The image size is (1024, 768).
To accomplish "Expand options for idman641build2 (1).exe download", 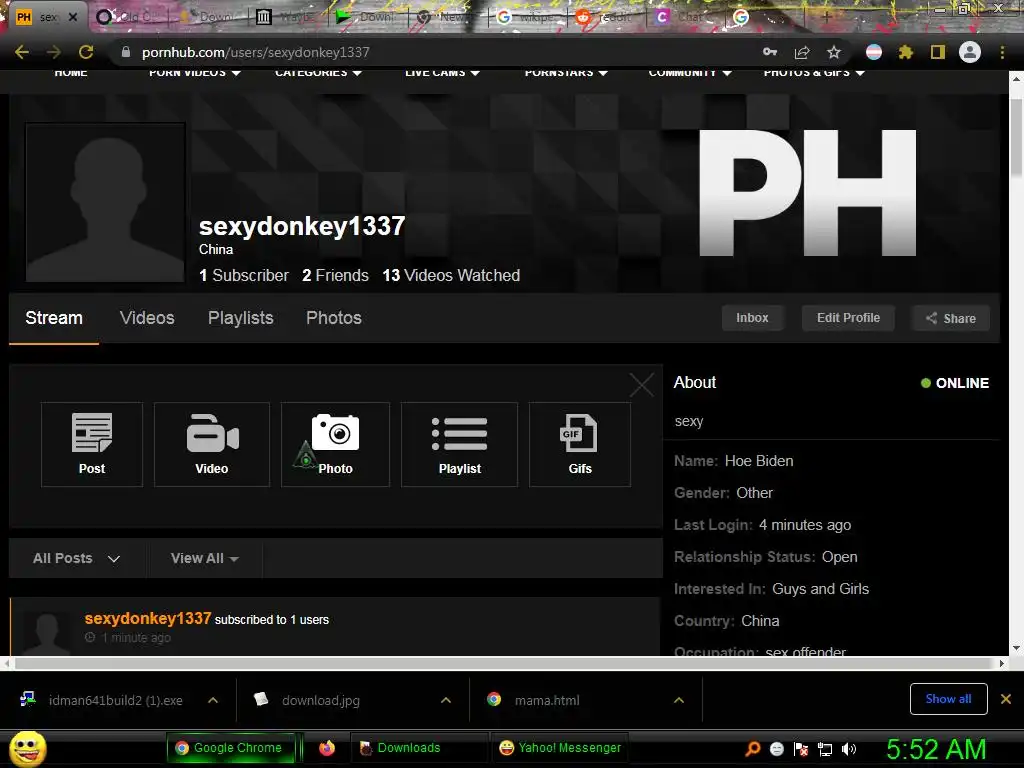I will point(213,700).
